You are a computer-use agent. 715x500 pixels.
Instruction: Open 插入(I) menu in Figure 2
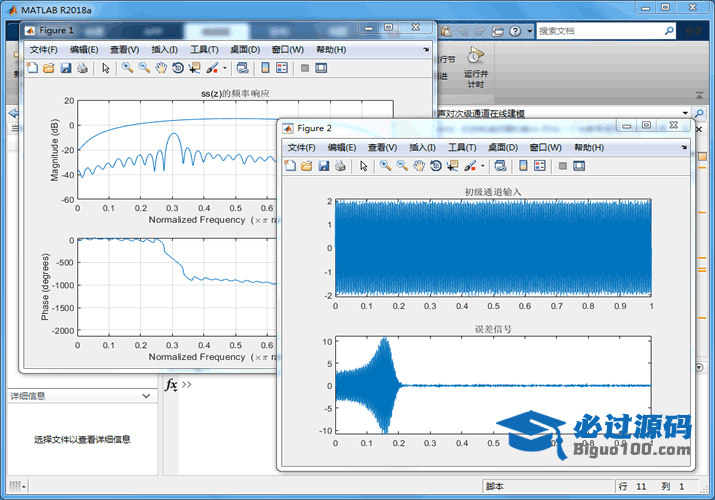(x=423, y=148)
